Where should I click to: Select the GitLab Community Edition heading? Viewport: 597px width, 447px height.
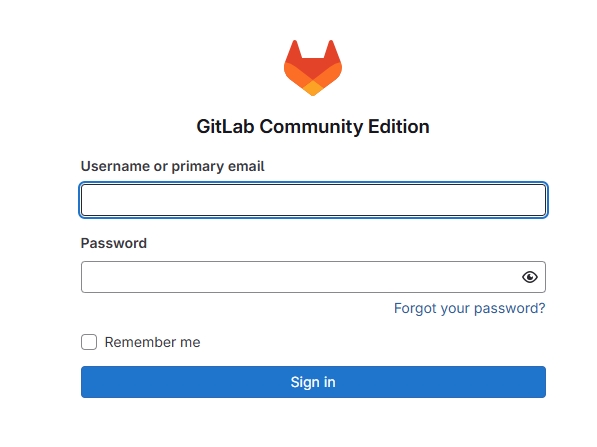pos(313,126)
